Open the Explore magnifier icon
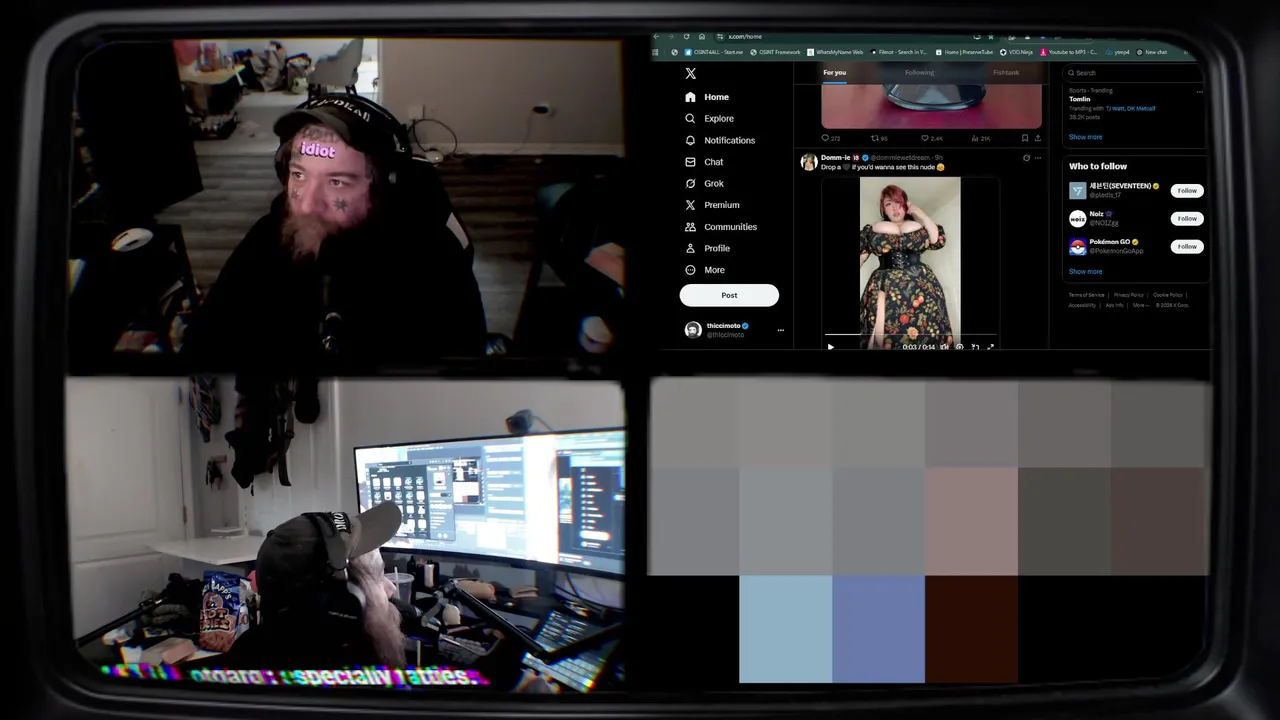Image resolution: width=1280 pixels, height=720 pixels. click(690, 118)
